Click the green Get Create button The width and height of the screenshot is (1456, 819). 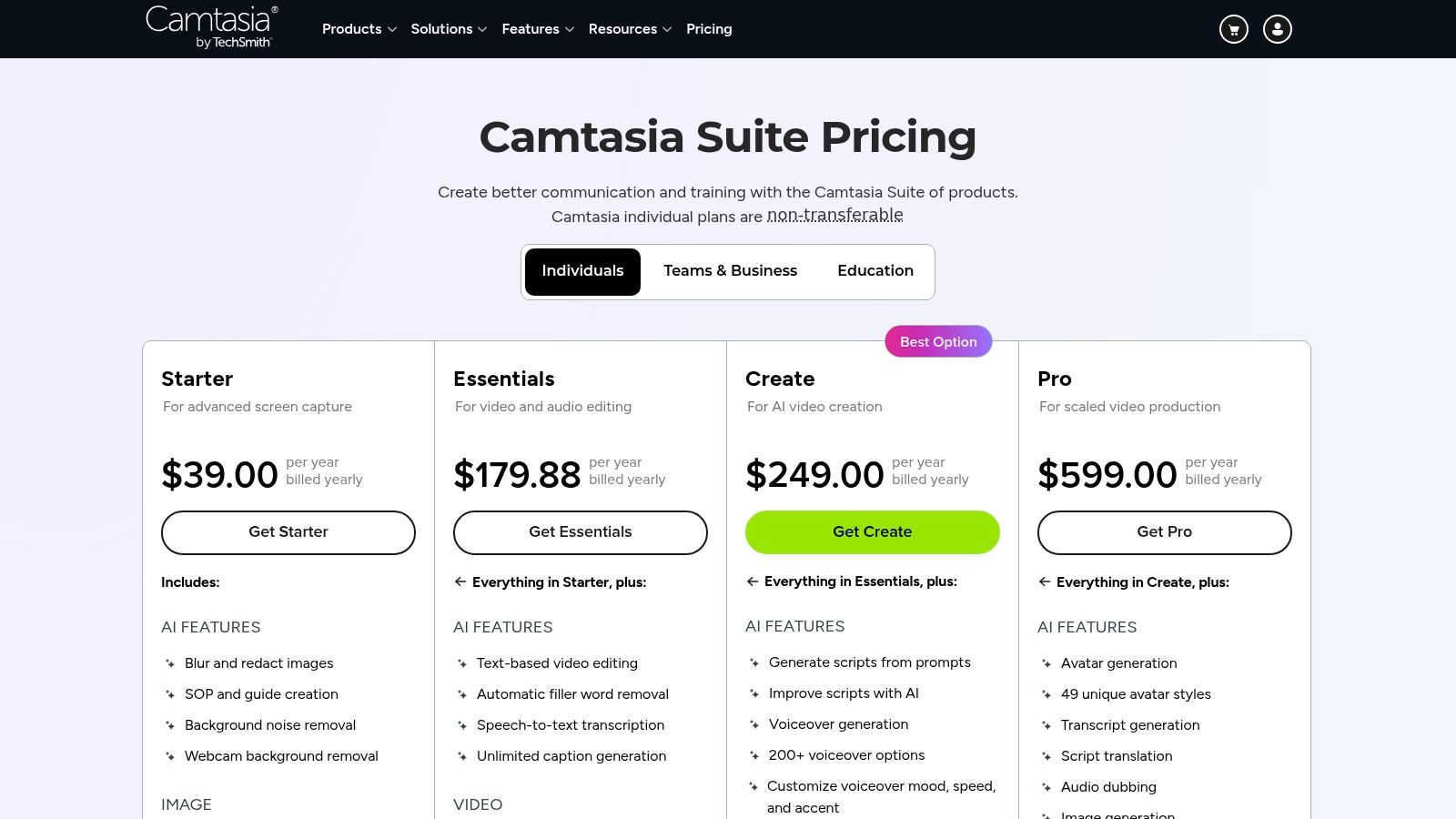point(873,532)
